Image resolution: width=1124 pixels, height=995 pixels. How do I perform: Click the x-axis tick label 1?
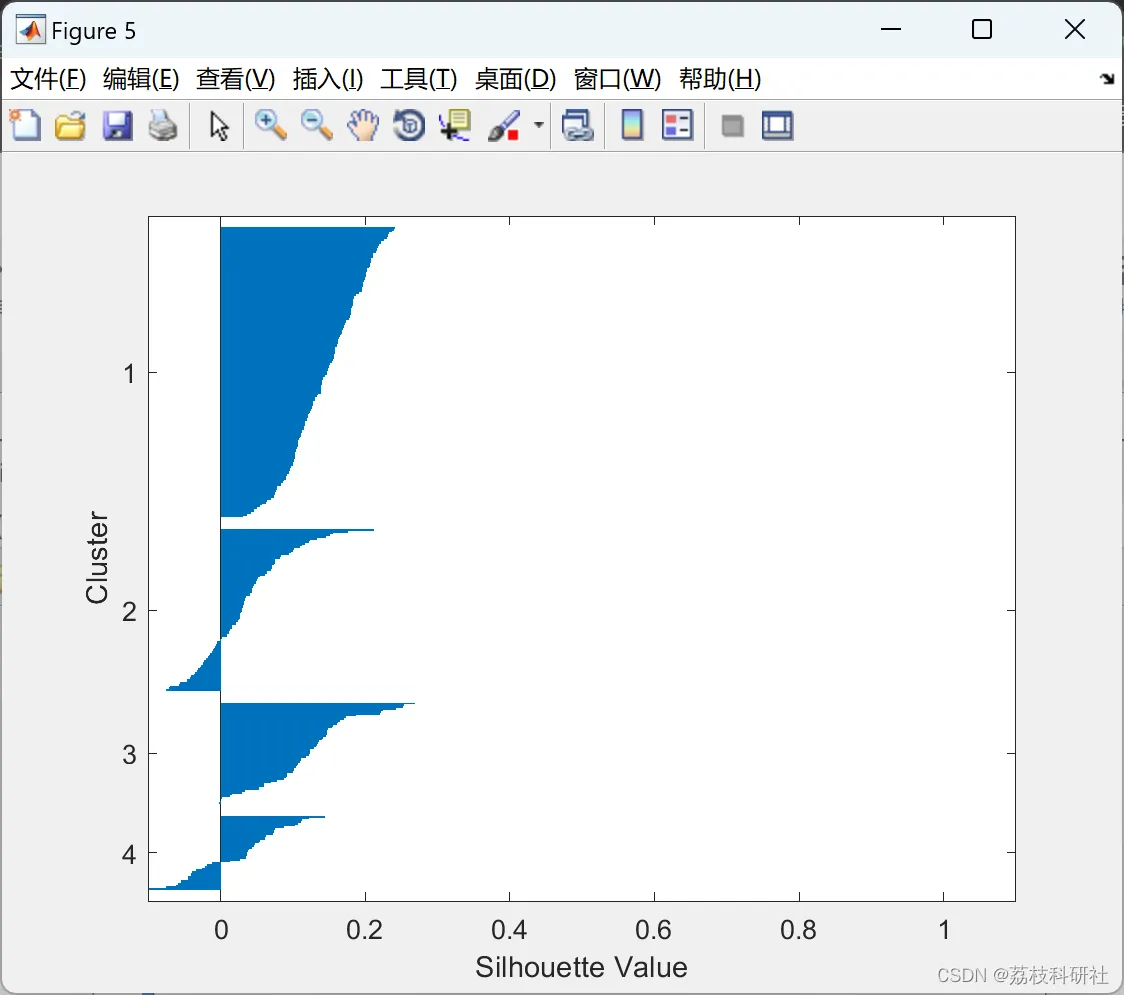[944, 930]
